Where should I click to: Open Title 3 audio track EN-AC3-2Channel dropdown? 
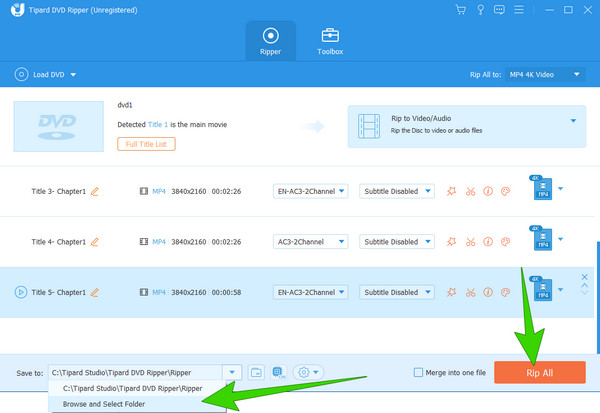coord(310,191)
